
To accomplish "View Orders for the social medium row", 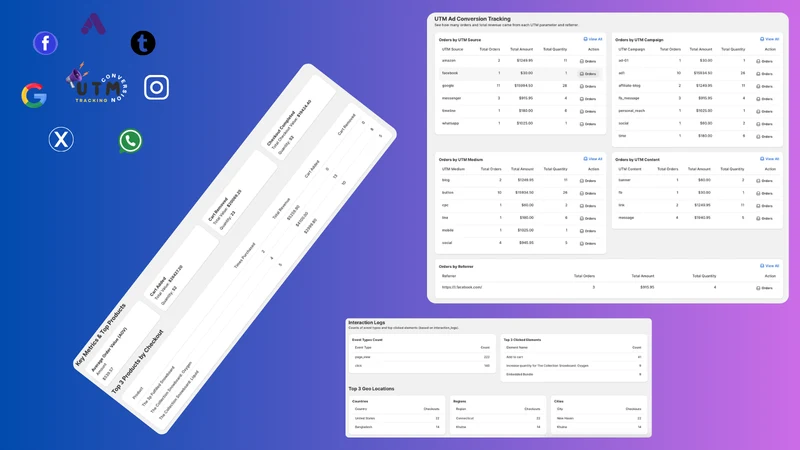I will pos(588,243).
